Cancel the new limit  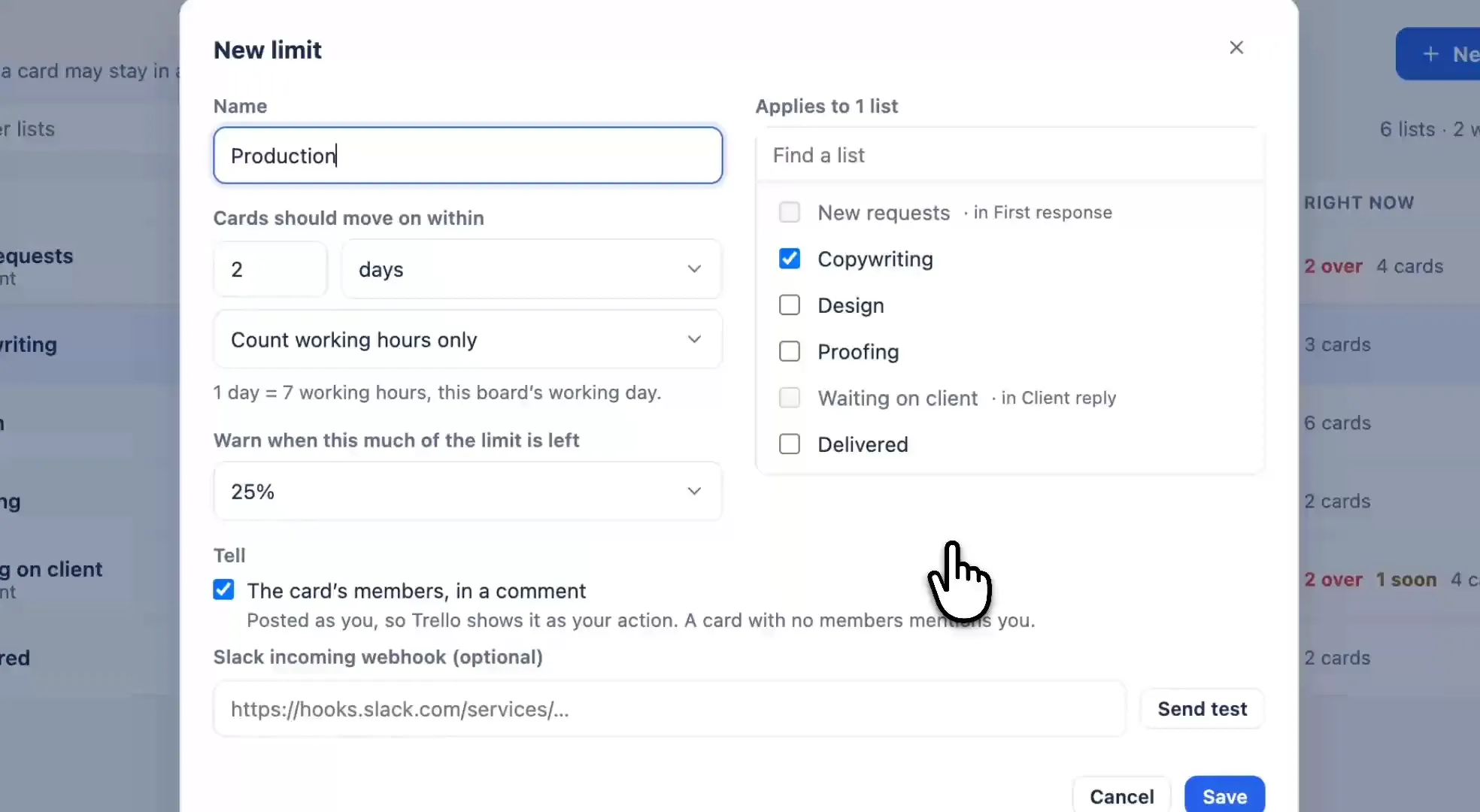click(1121, 796)
